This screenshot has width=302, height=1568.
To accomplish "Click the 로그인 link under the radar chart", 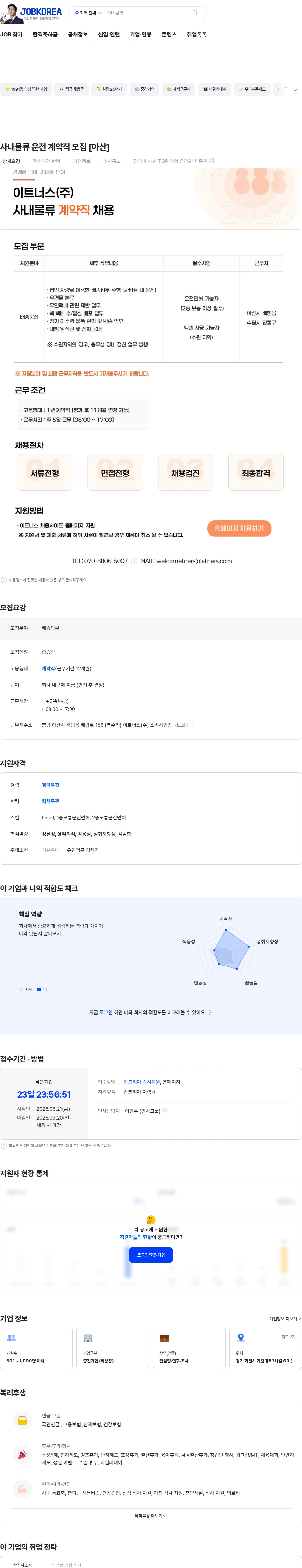I will pos(106,1012).
